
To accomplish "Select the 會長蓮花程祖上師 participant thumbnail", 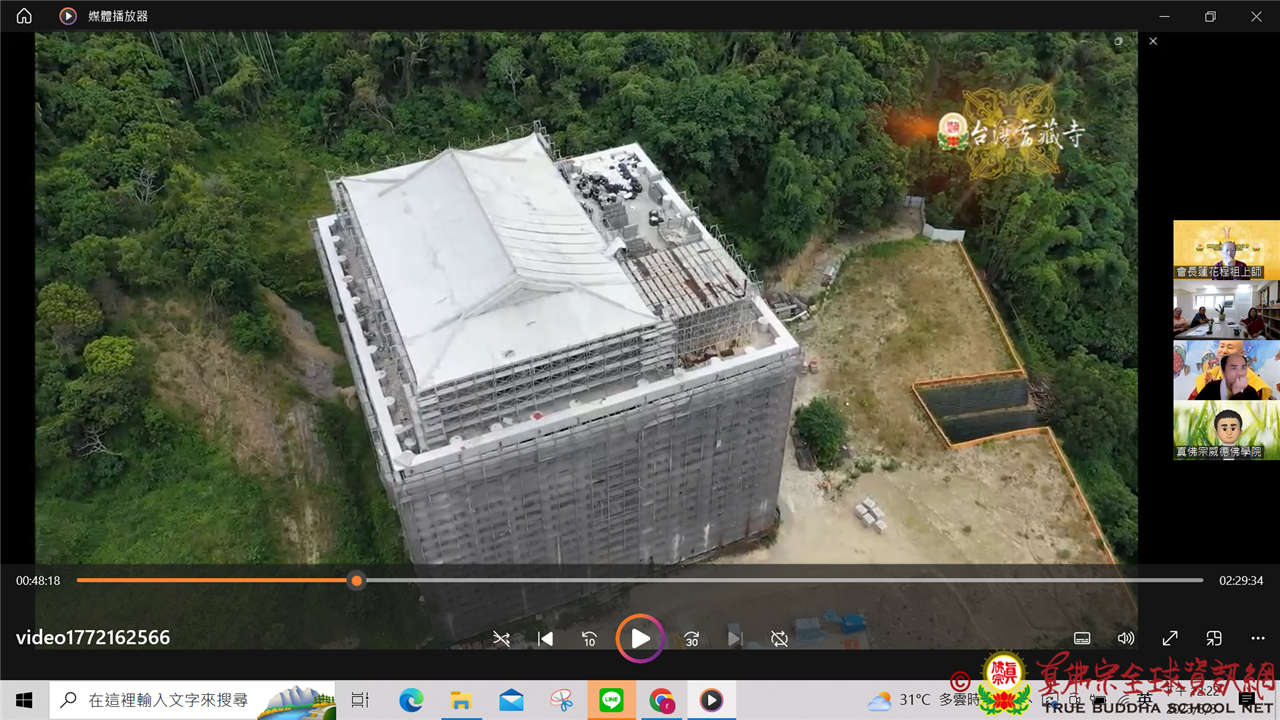I will pos(1226,250).
